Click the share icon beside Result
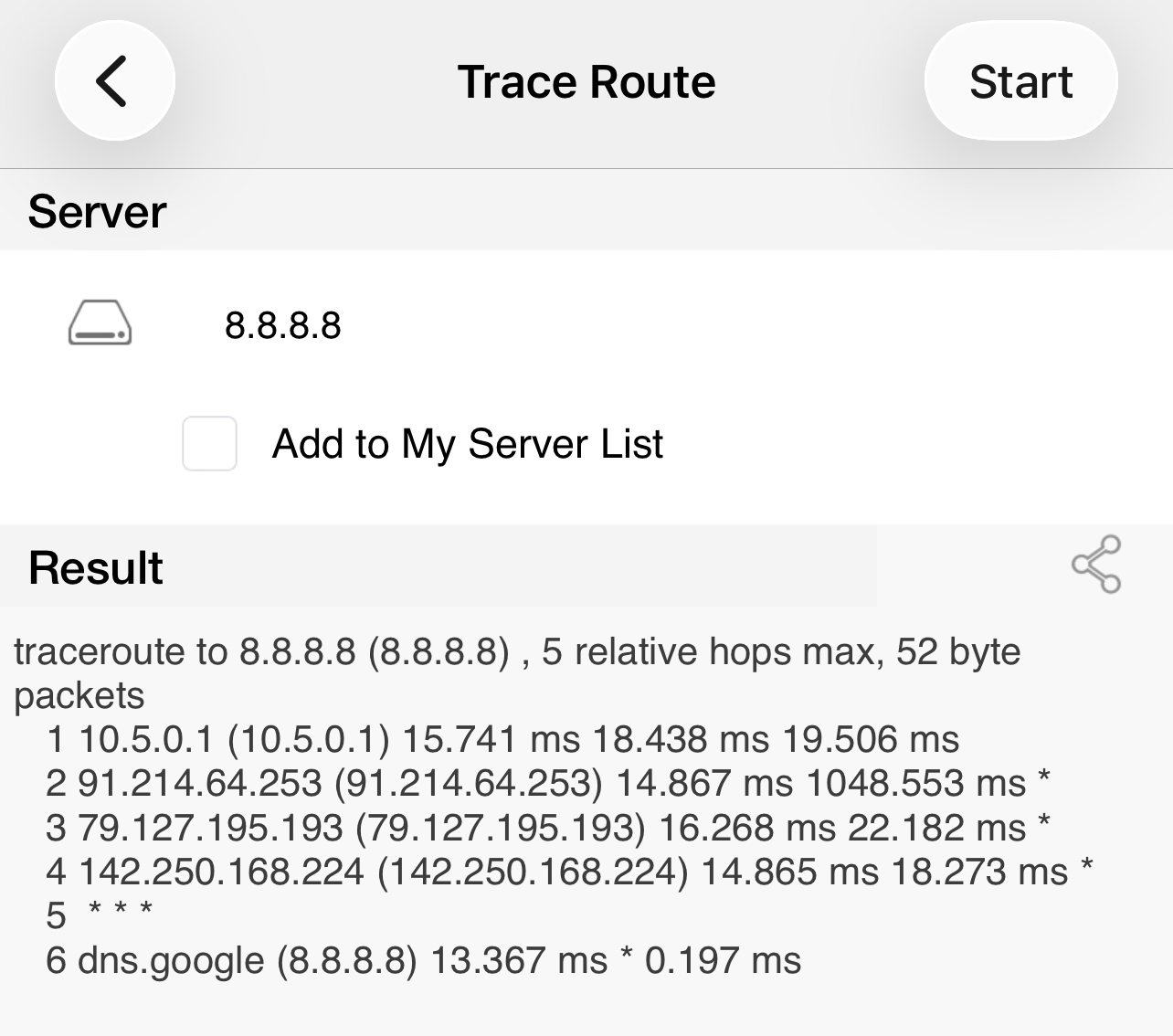The height and width of the screenshot is (1036, 1173). 1095,565
